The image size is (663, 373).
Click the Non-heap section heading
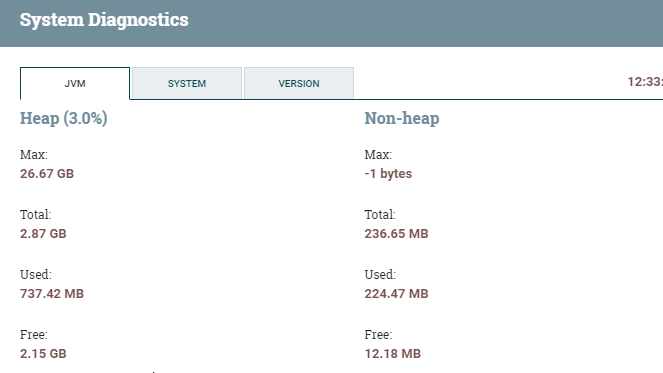pos(402,118)
